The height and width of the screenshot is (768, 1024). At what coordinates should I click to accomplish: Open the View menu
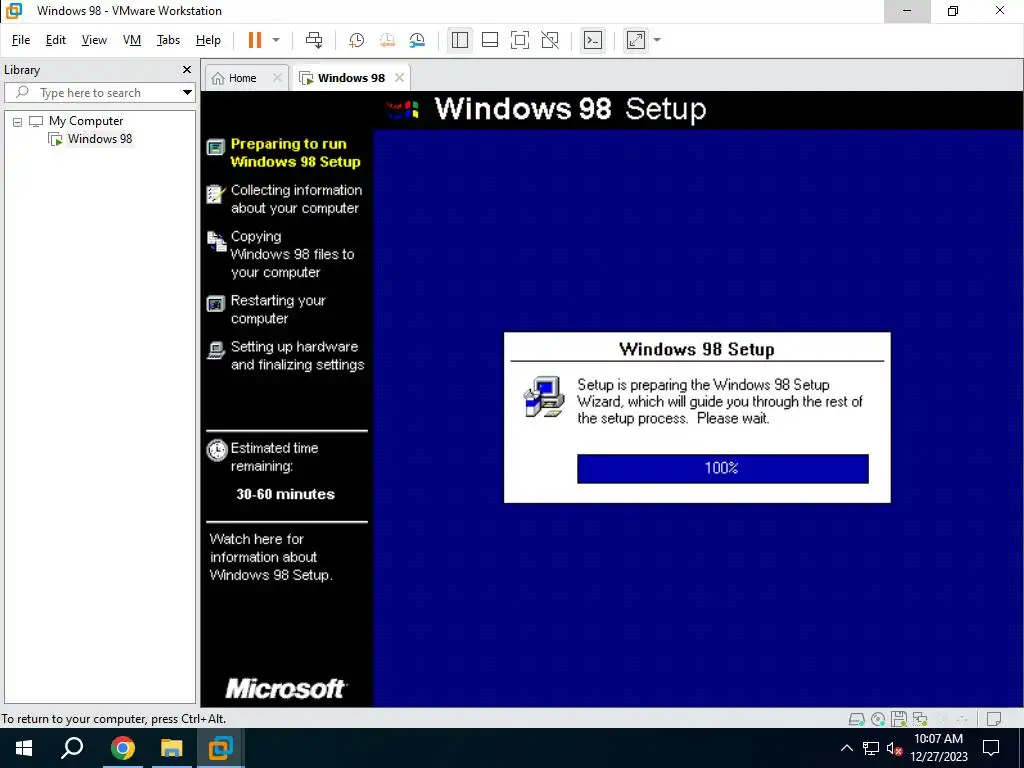point(94,40)
